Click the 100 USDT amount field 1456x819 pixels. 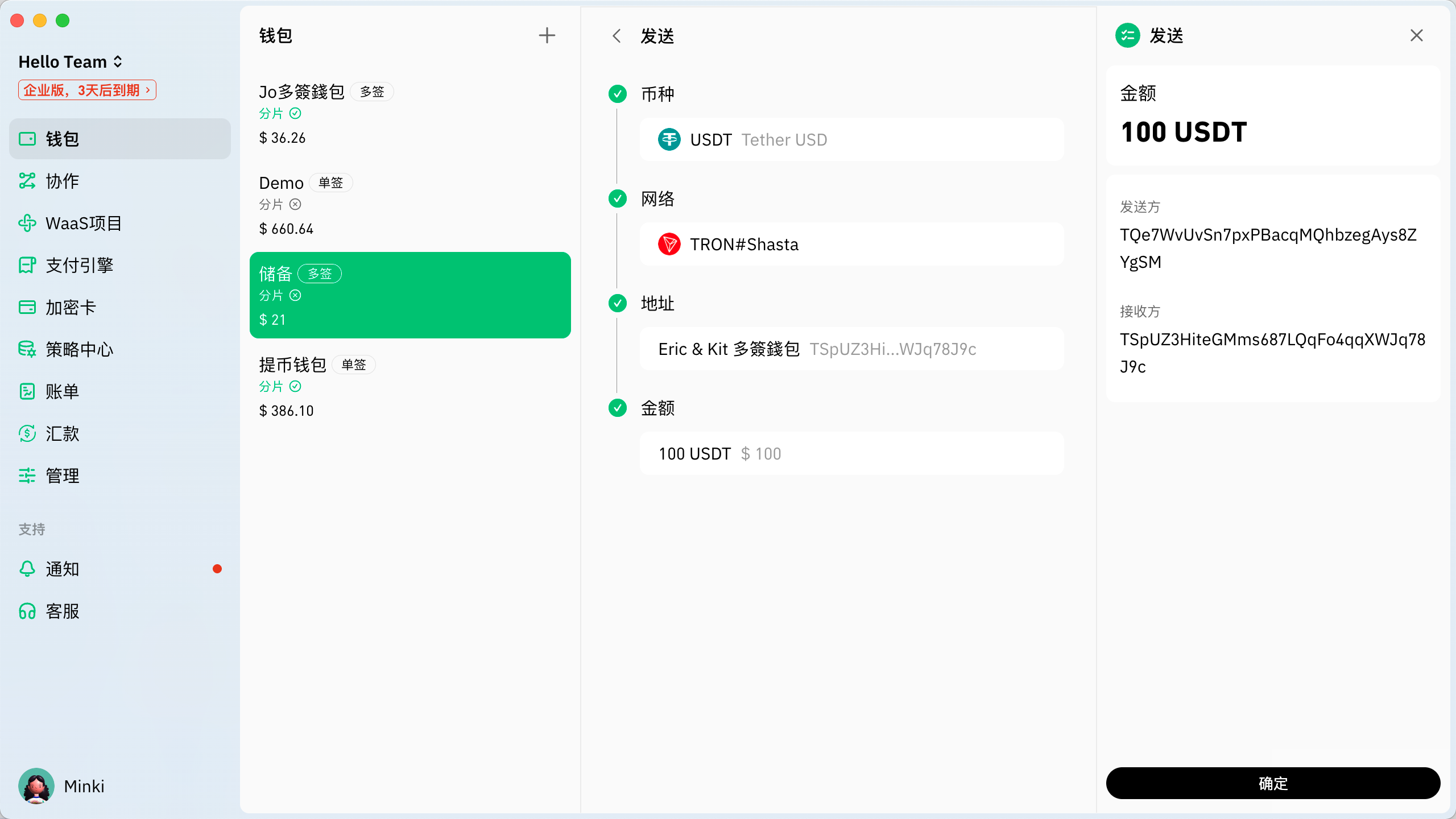point(851,453)
